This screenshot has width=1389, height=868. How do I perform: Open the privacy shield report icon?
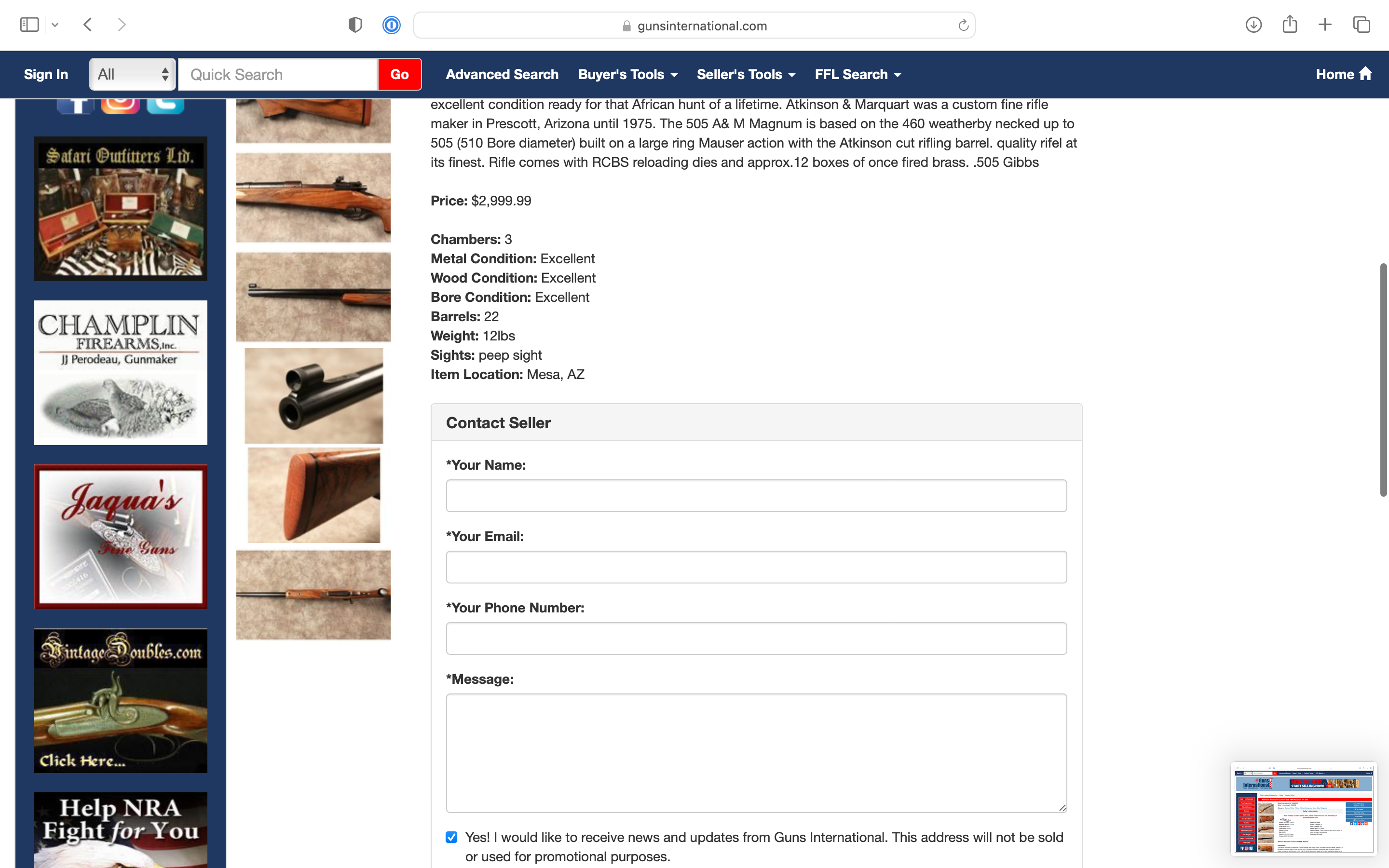pyautogui.click(x=355, y=25)
